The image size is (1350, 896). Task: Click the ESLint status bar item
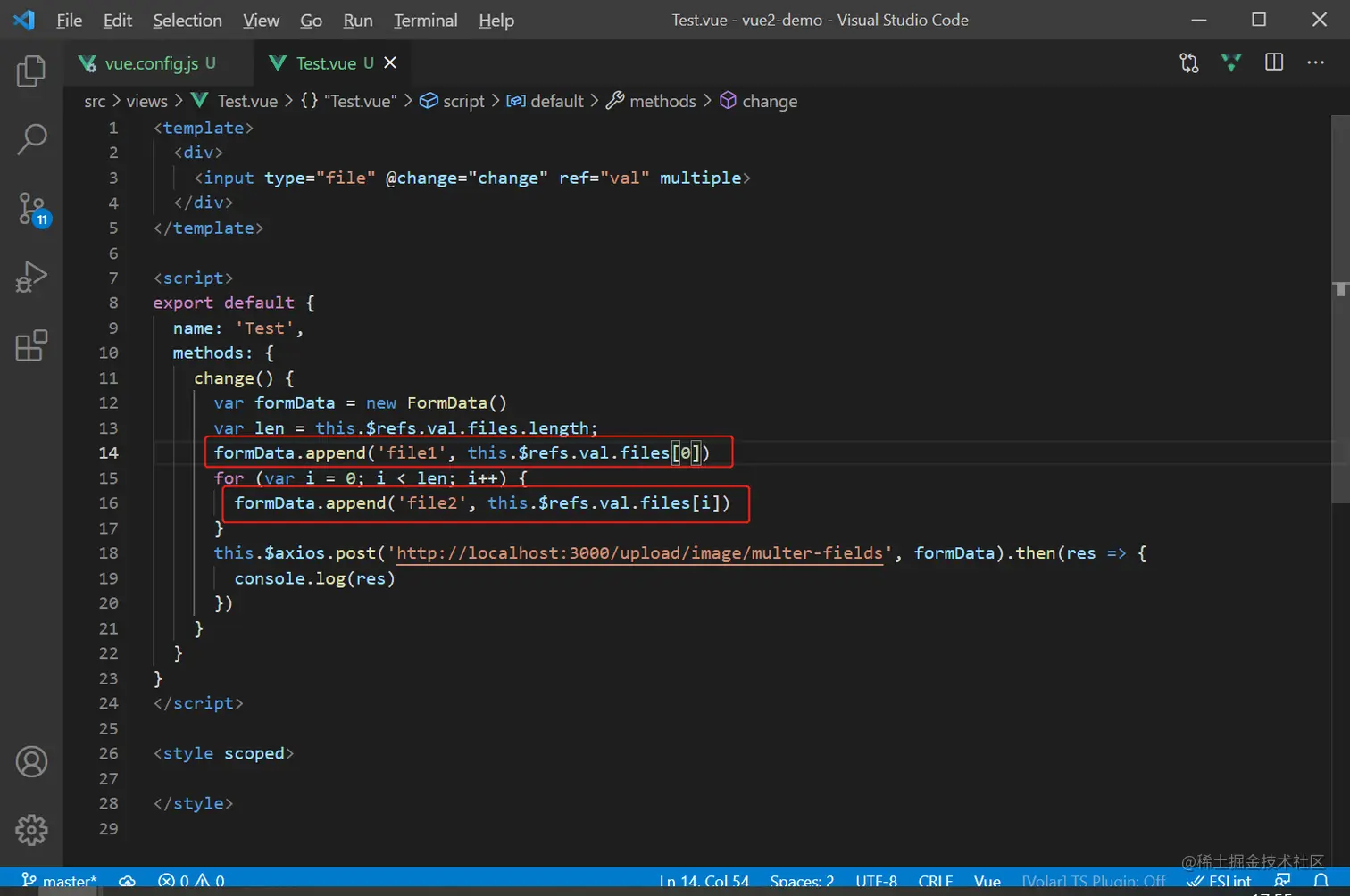(x=1219, y=882)
